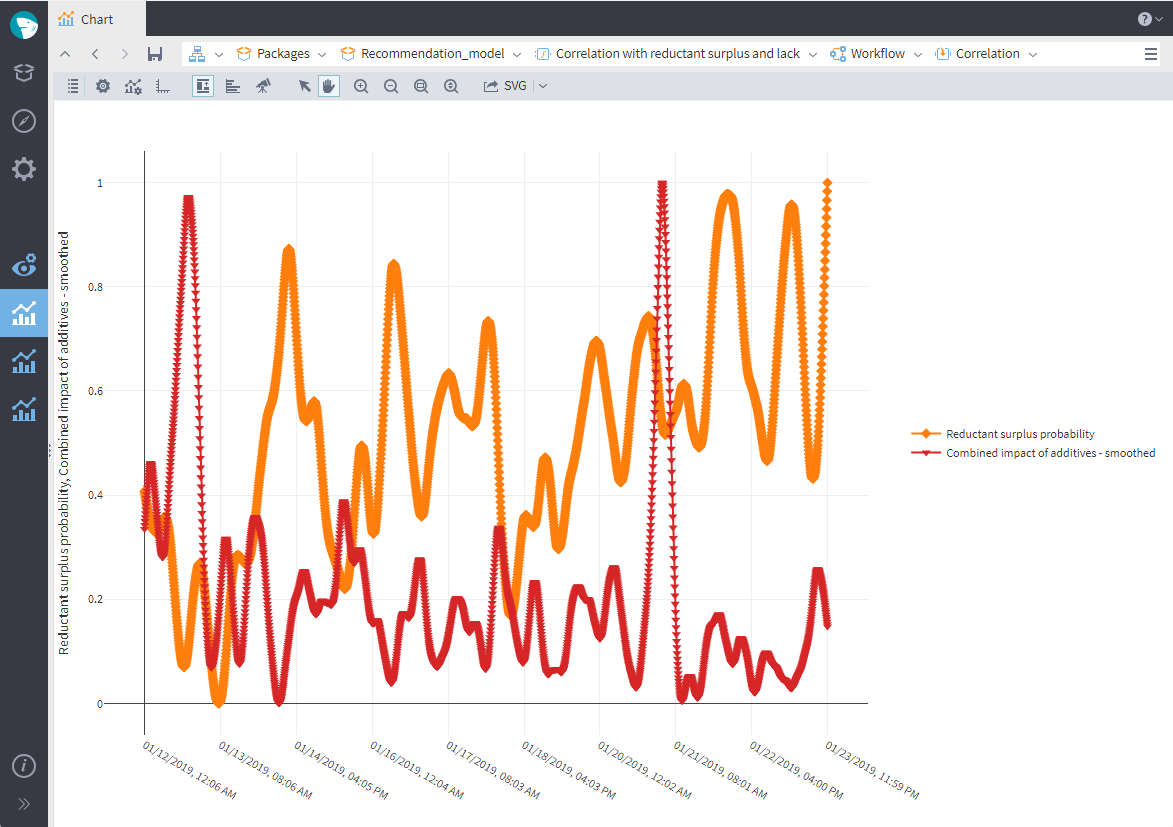Open chart settings gear in toolbar

(102, 86)
